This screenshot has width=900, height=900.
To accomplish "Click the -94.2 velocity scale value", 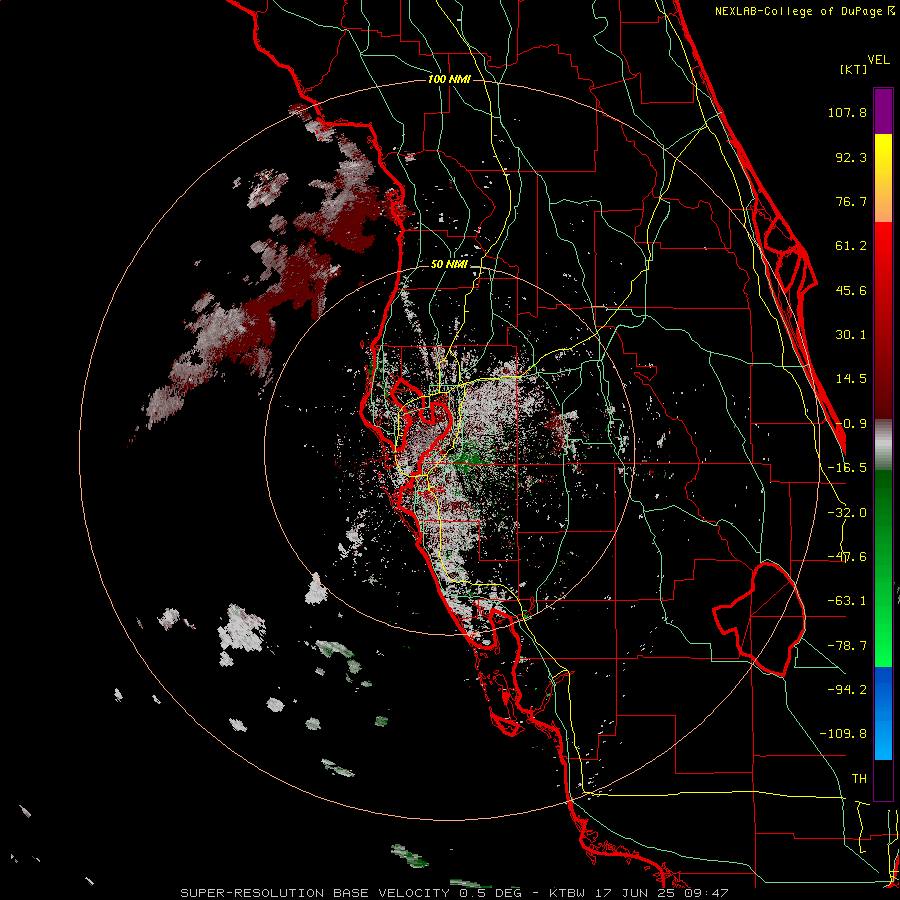I will (847, 689).
